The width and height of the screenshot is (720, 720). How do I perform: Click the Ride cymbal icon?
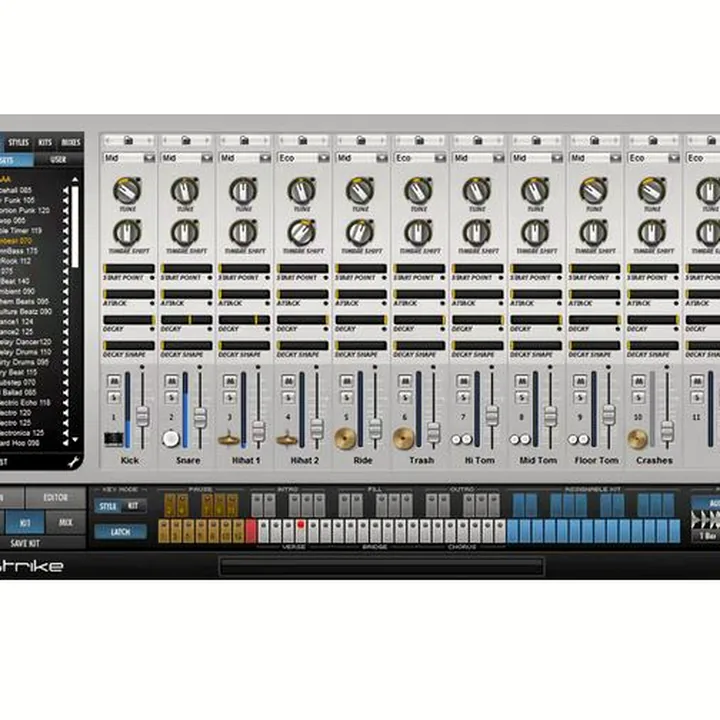[x=345, y=439]
